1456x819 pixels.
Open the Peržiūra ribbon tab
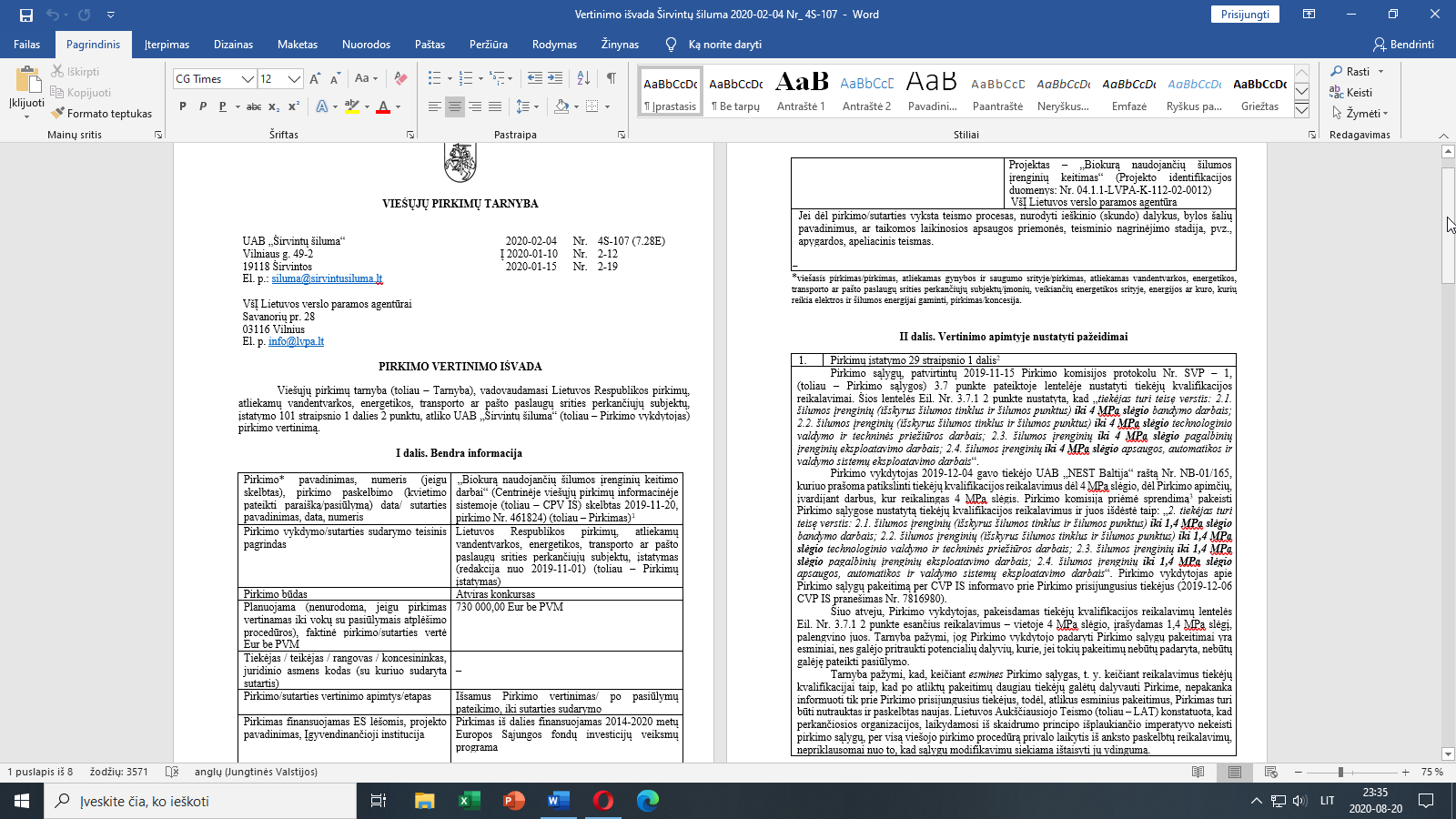(x=489, y=45)
